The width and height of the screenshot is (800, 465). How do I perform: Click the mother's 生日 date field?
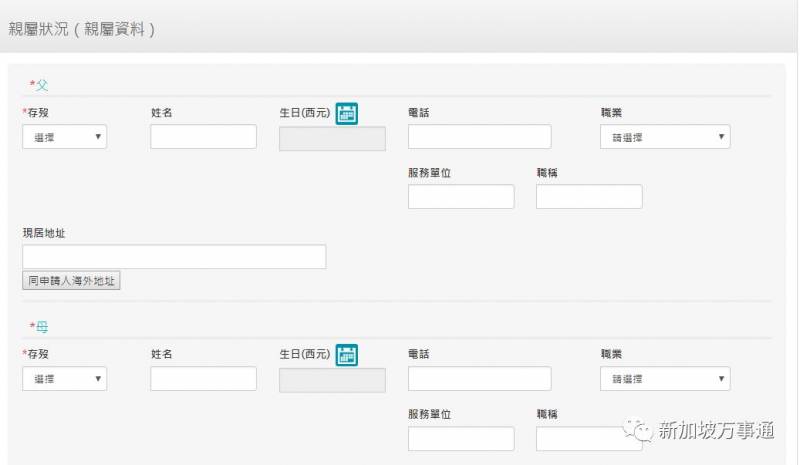point(332,380)
